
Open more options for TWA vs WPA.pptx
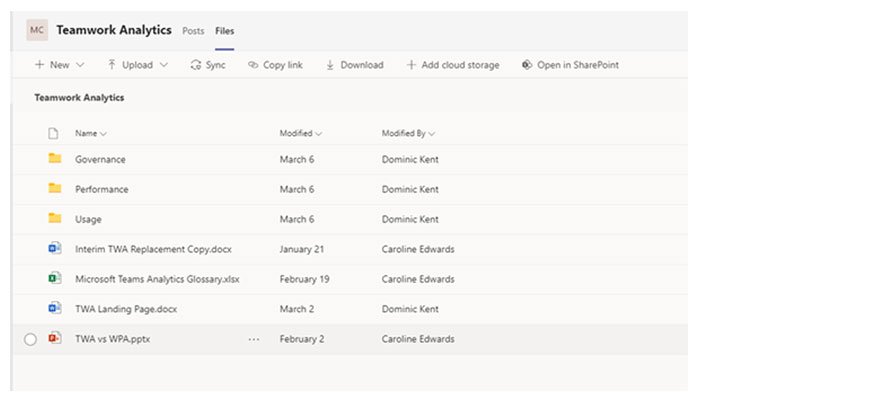tap(254, 339)
